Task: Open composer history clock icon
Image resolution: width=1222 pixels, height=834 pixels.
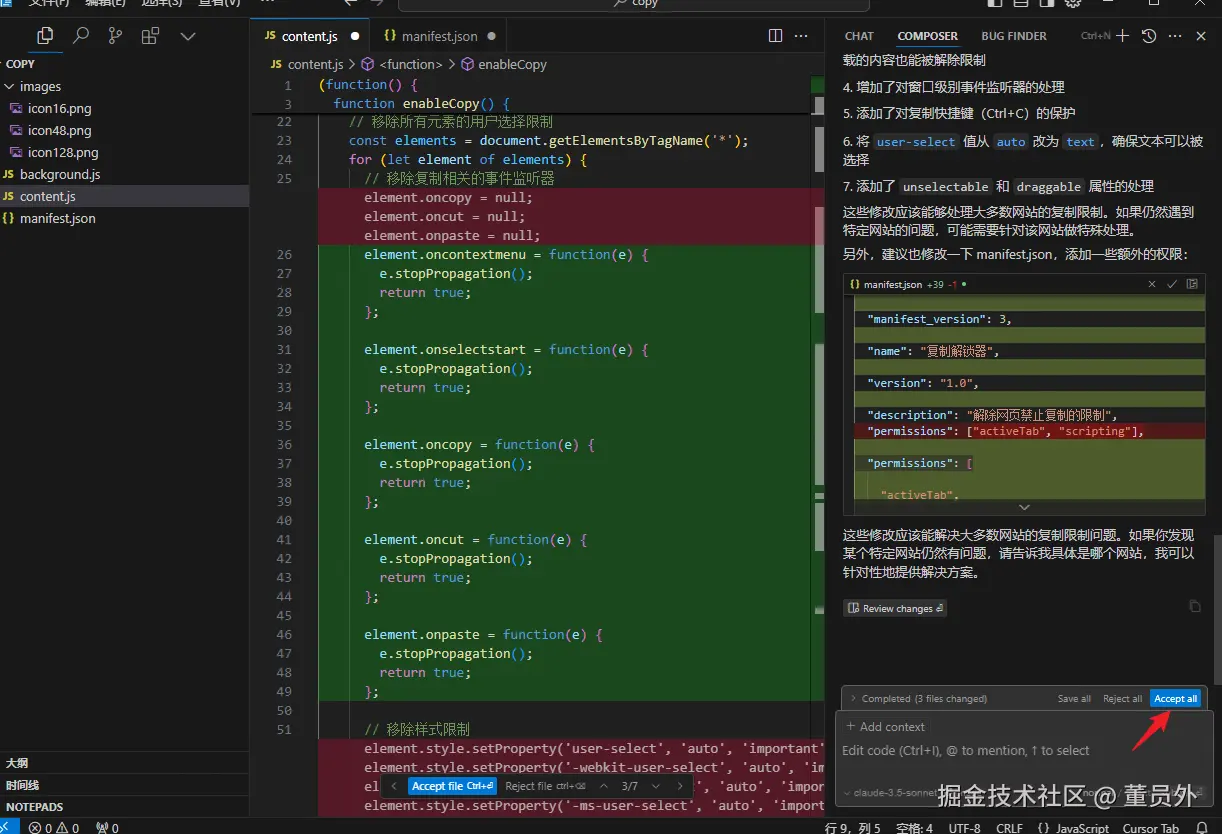Action: coord(1149,36)
